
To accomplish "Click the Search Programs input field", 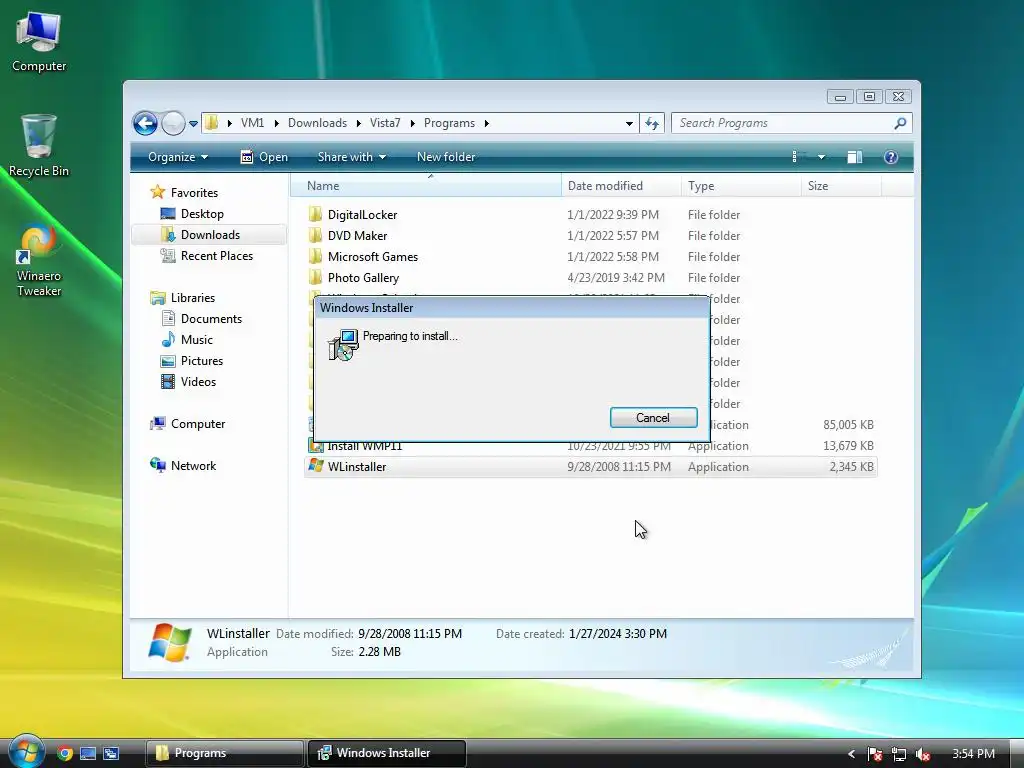I will [784, 123].
